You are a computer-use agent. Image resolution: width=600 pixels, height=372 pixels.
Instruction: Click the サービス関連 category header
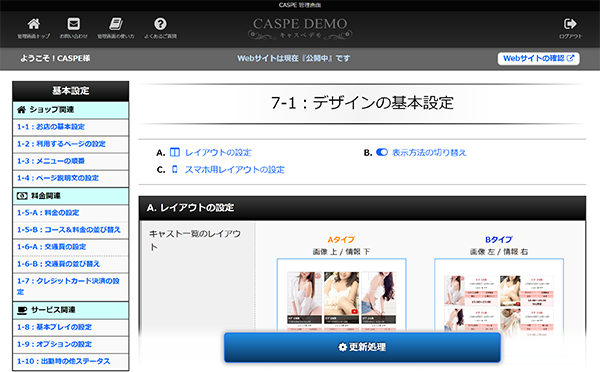pyautogui.click(x=71, y=310)
